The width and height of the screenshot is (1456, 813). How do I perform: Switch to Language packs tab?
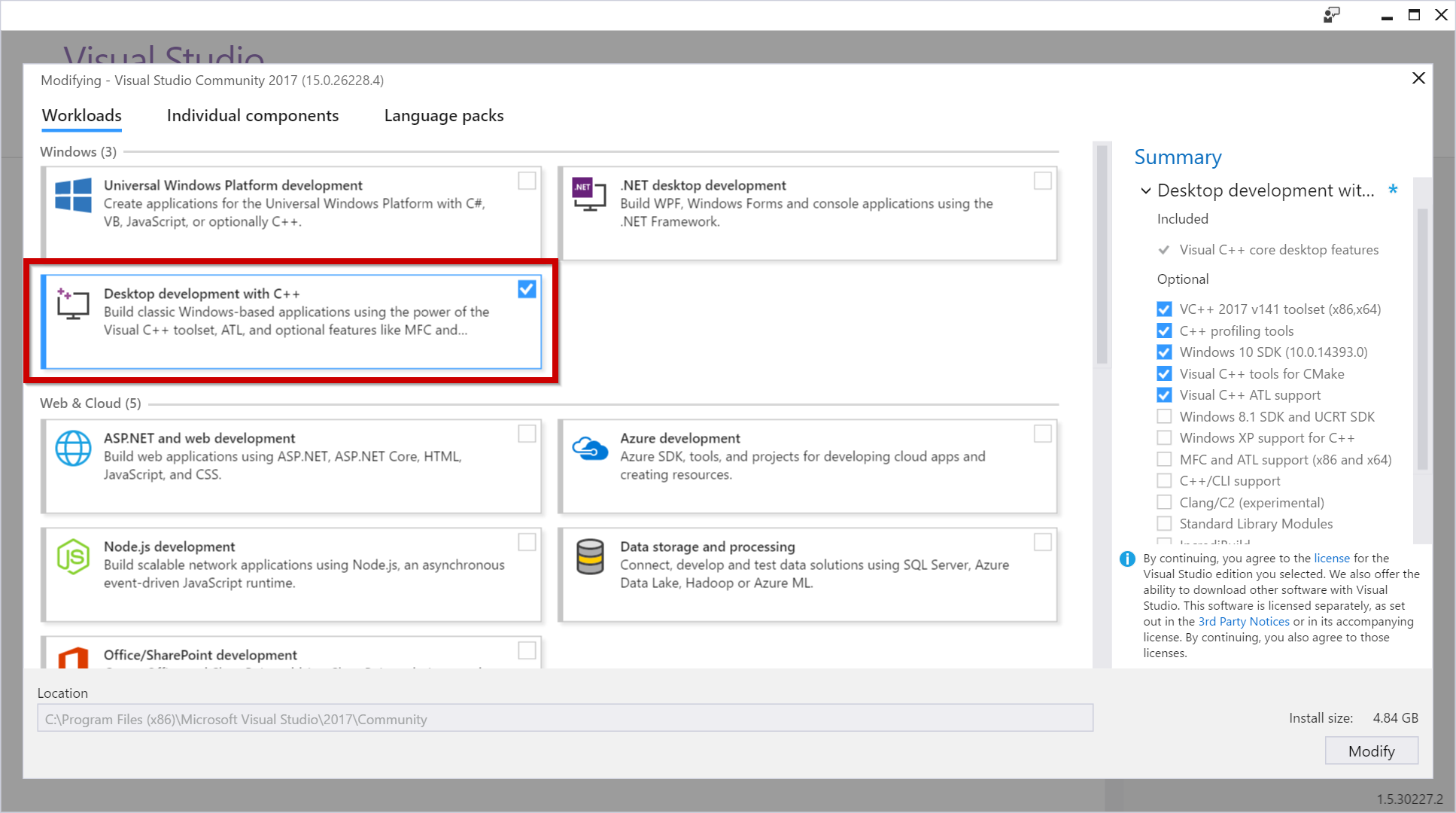click(x=444, y=115)
